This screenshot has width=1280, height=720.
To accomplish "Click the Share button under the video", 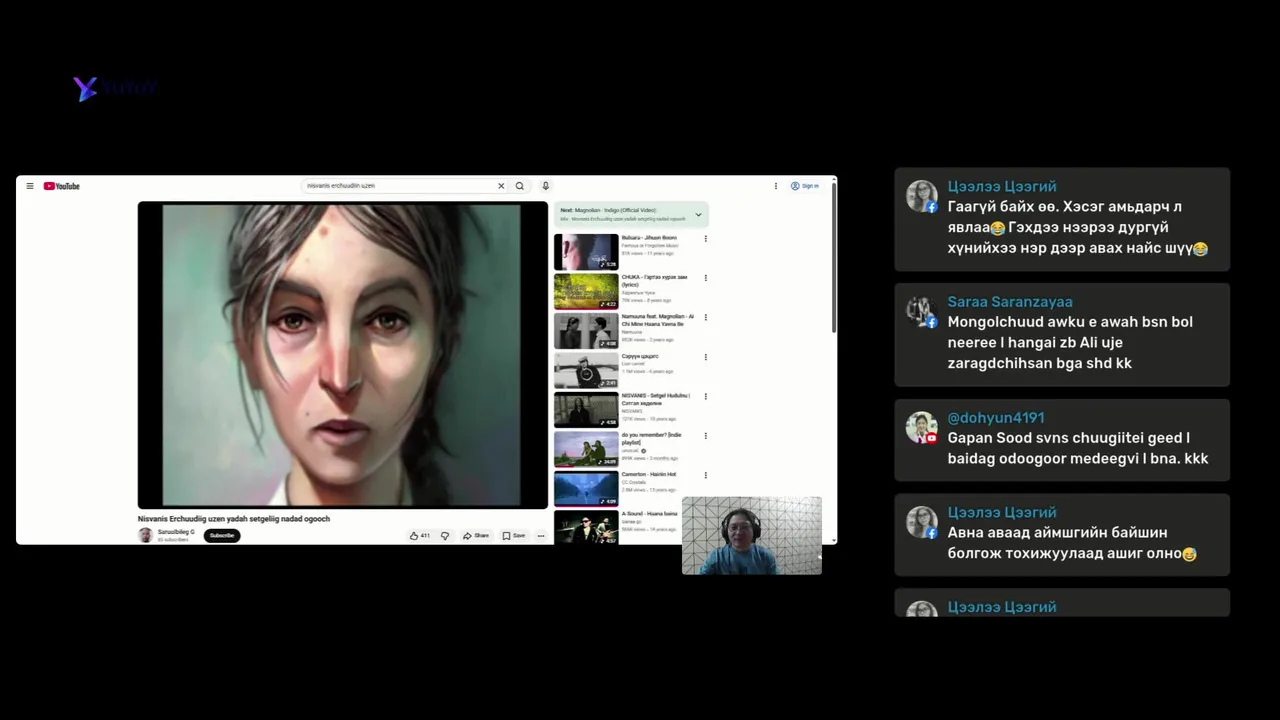I will point(476,536).
